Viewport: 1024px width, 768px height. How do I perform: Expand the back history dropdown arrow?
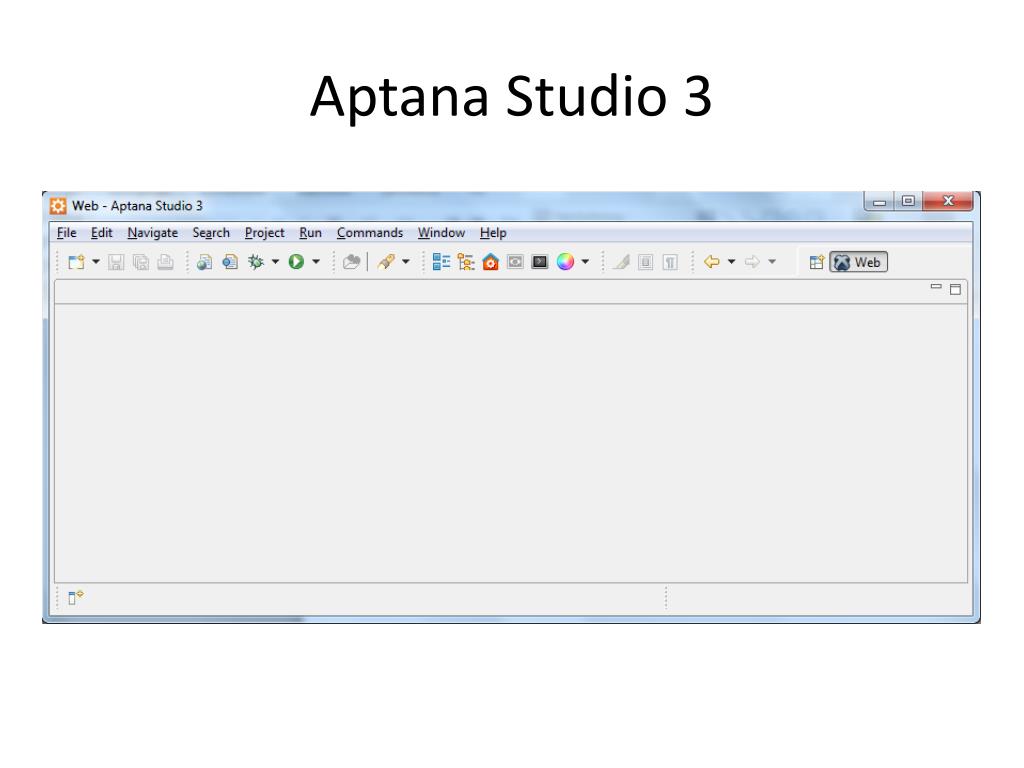(x=731, y=262)
